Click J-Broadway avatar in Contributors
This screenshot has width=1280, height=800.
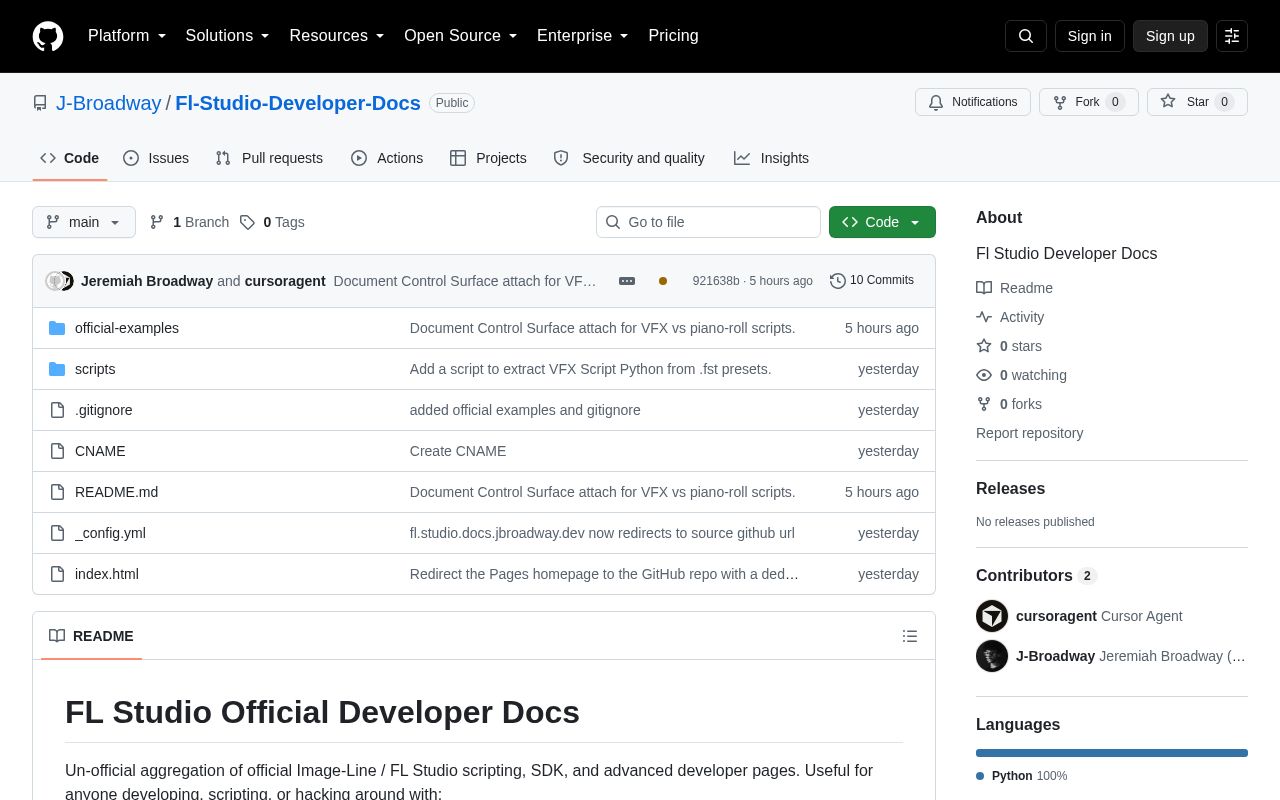[x=992, y=656]
